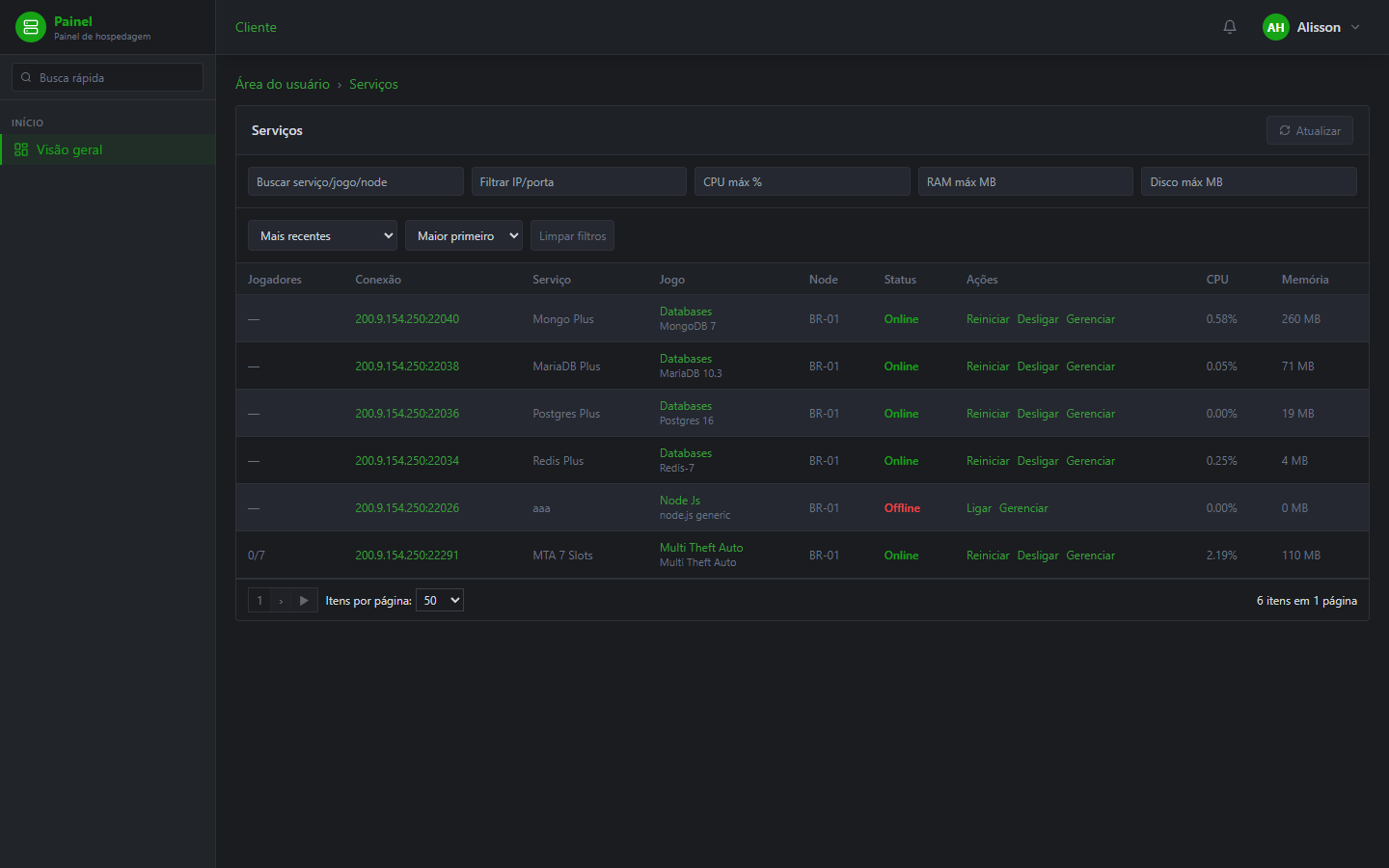Click Reiniciar for Postgres Plus
Viewport: 1389px width, 868px height.
pyautogui.click(x=988, y=413)
